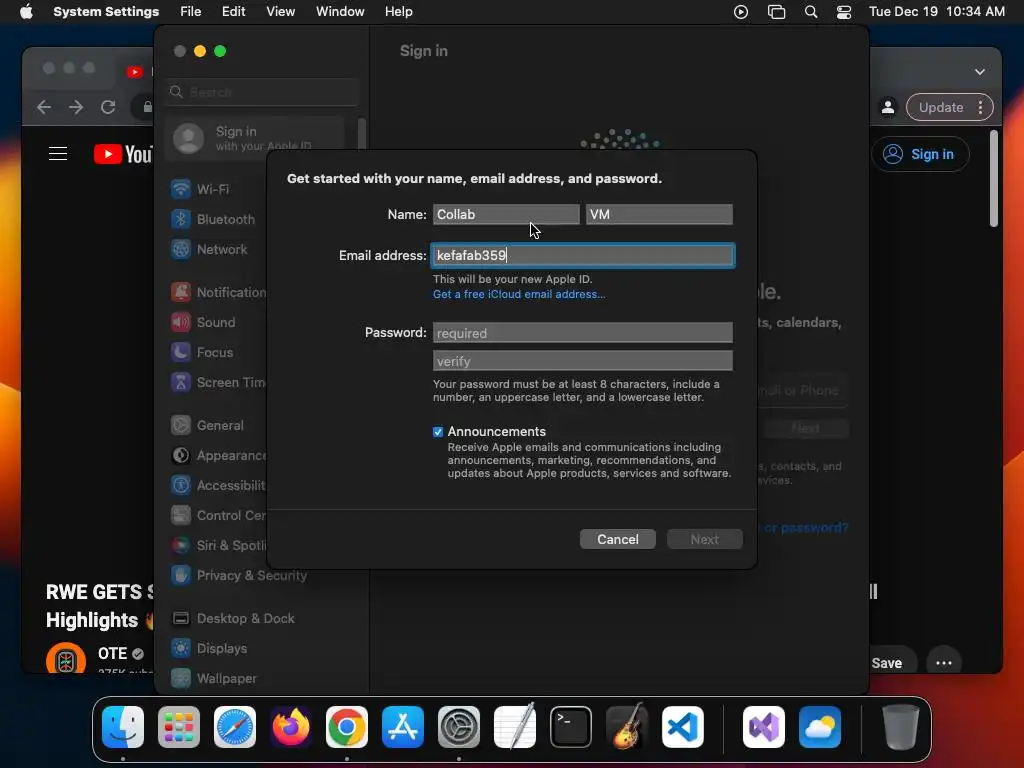The image size is (1024, 768).
Task: Open Siri & Spotlight settings icon
Action: (x=181, y=545)
